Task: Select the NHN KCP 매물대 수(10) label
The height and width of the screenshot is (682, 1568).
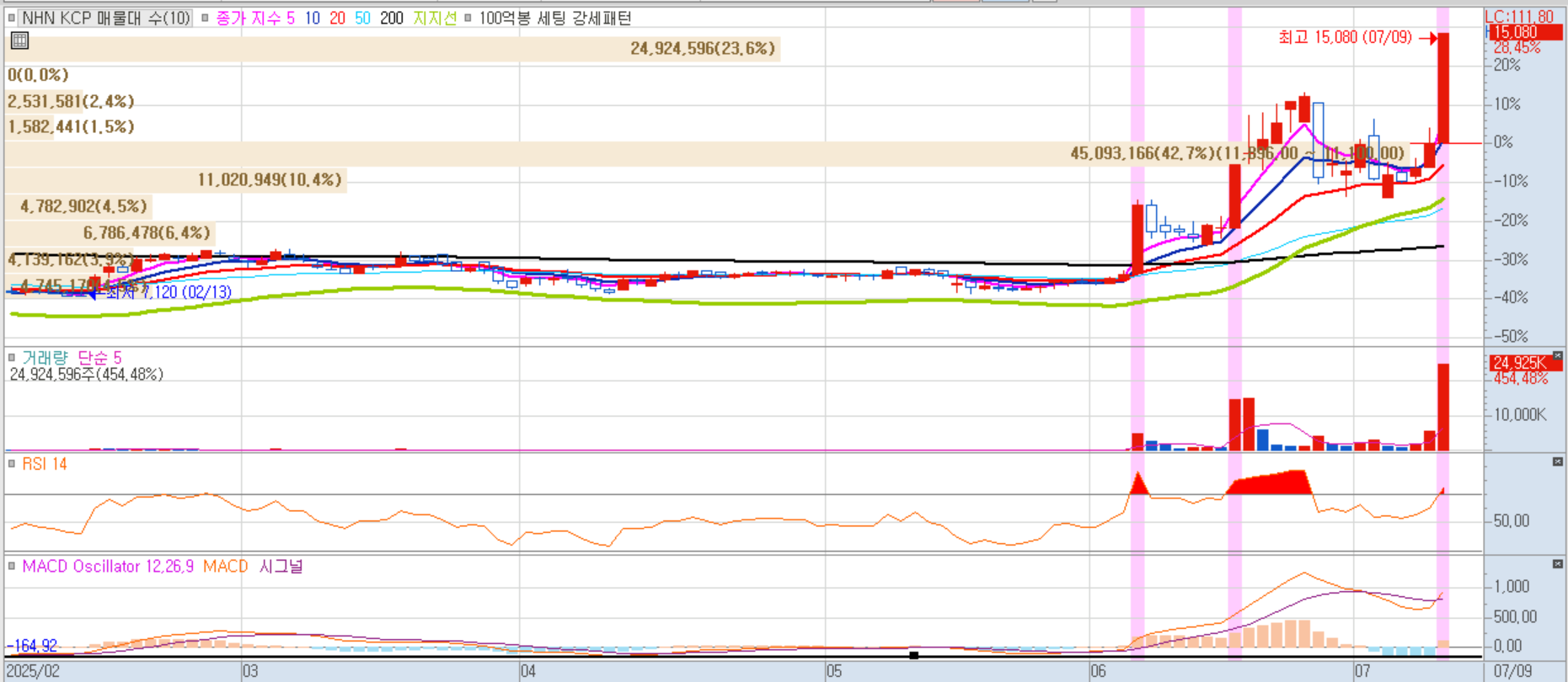Action: (106, 18)
